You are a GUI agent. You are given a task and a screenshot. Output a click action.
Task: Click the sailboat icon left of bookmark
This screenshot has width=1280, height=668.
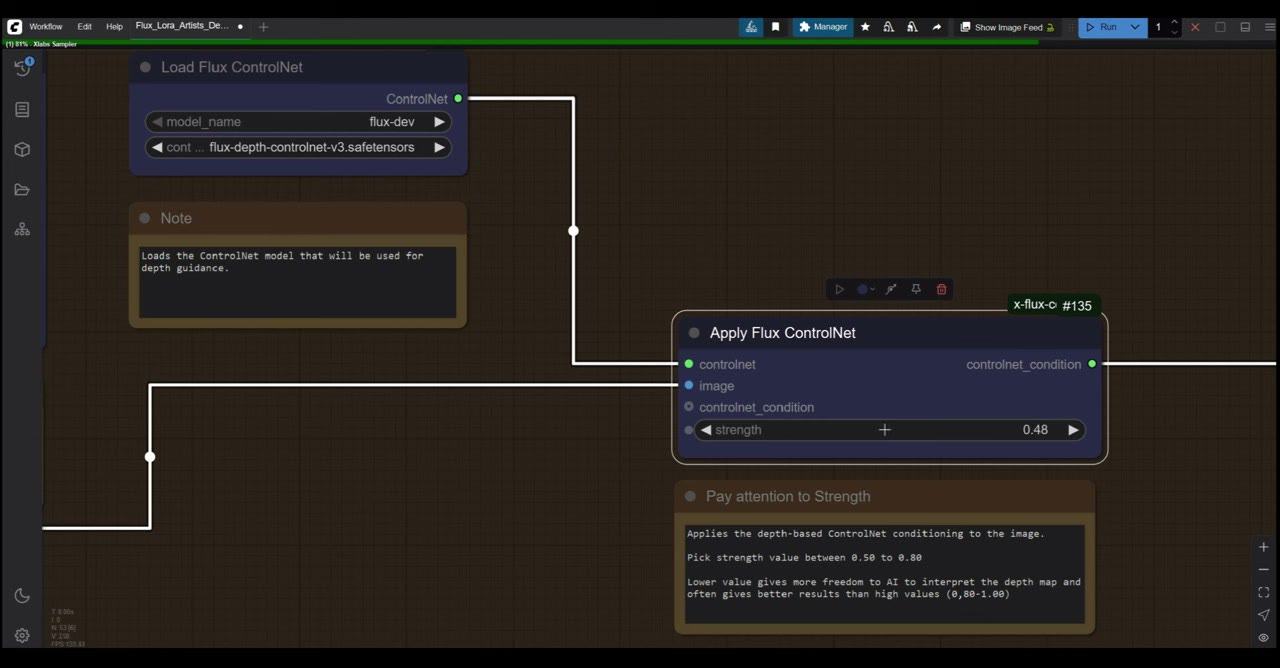tap(752, 27)
